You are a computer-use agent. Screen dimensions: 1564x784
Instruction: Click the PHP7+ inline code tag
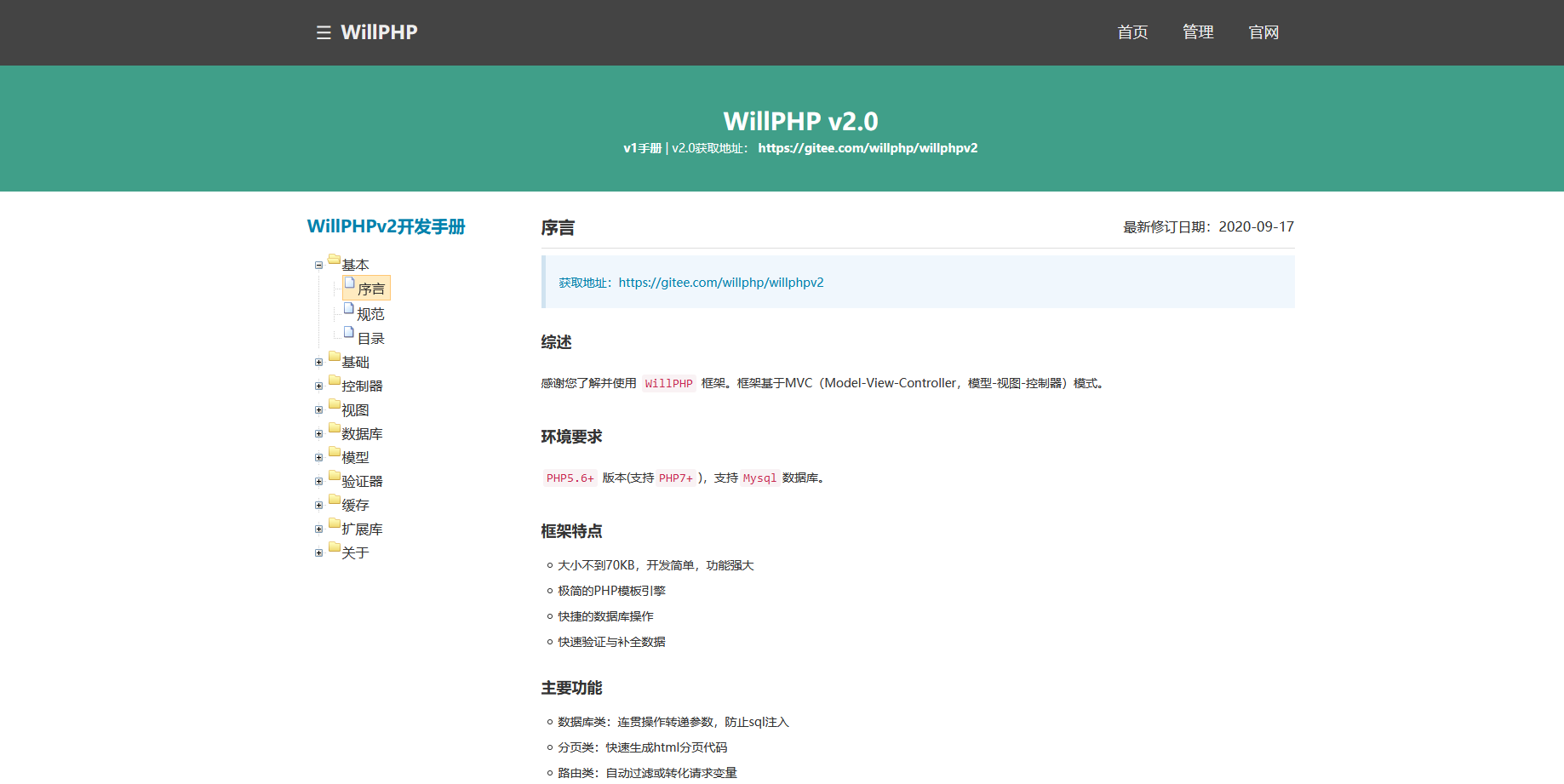point(675,478)
